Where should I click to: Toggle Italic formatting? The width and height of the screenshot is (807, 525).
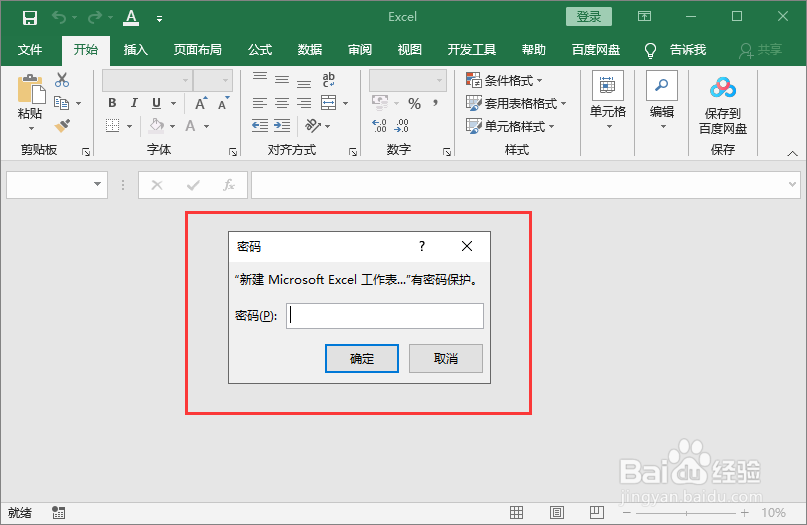pos(134,103)
